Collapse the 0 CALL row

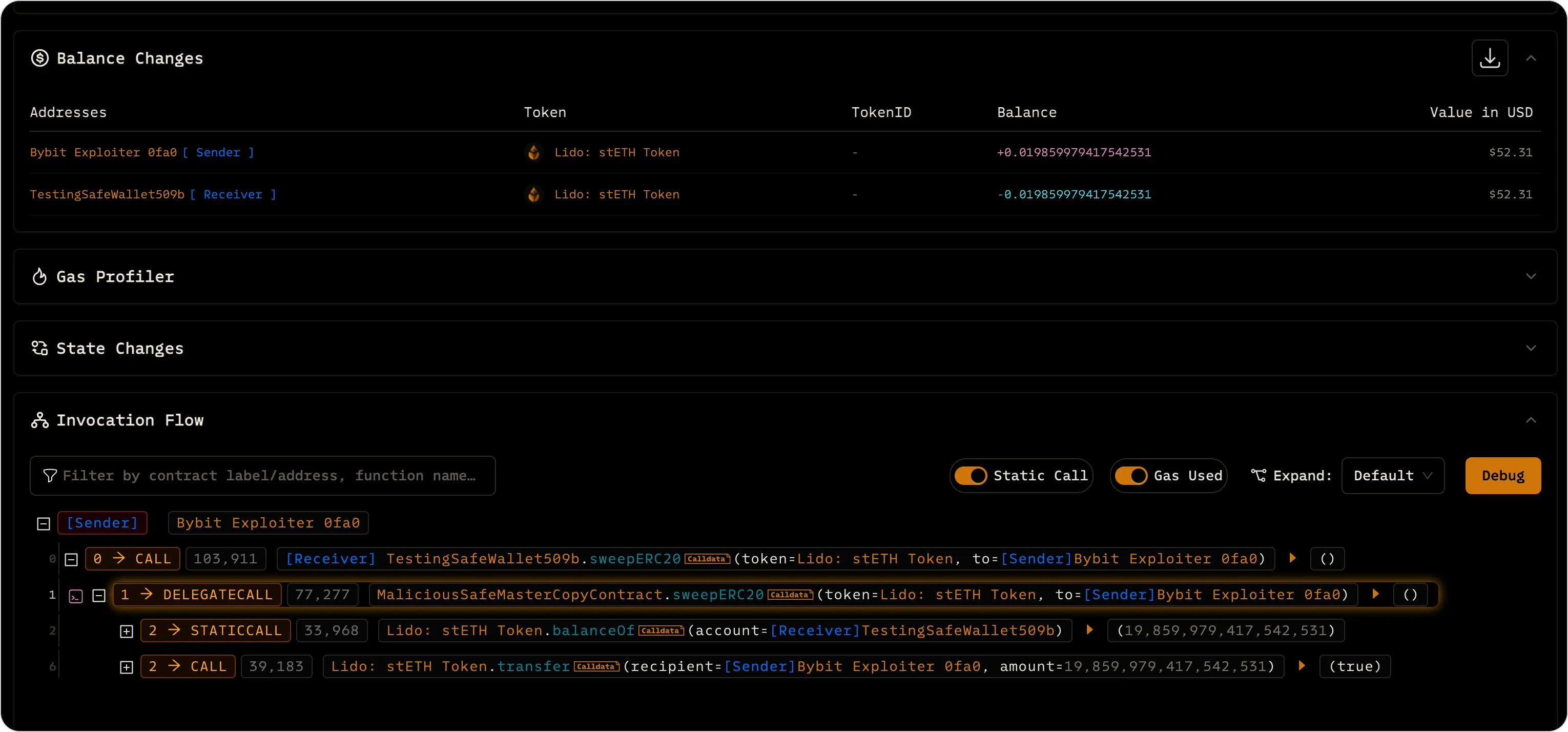[x=71, y=559]
